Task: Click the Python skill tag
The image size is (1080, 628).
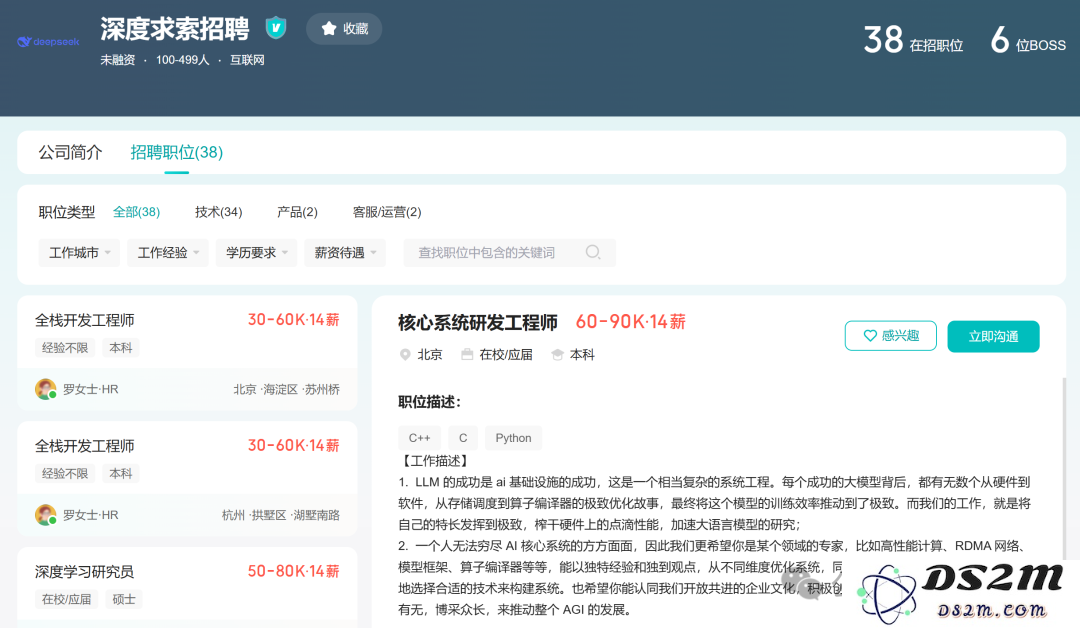Action: pos(513,438)
